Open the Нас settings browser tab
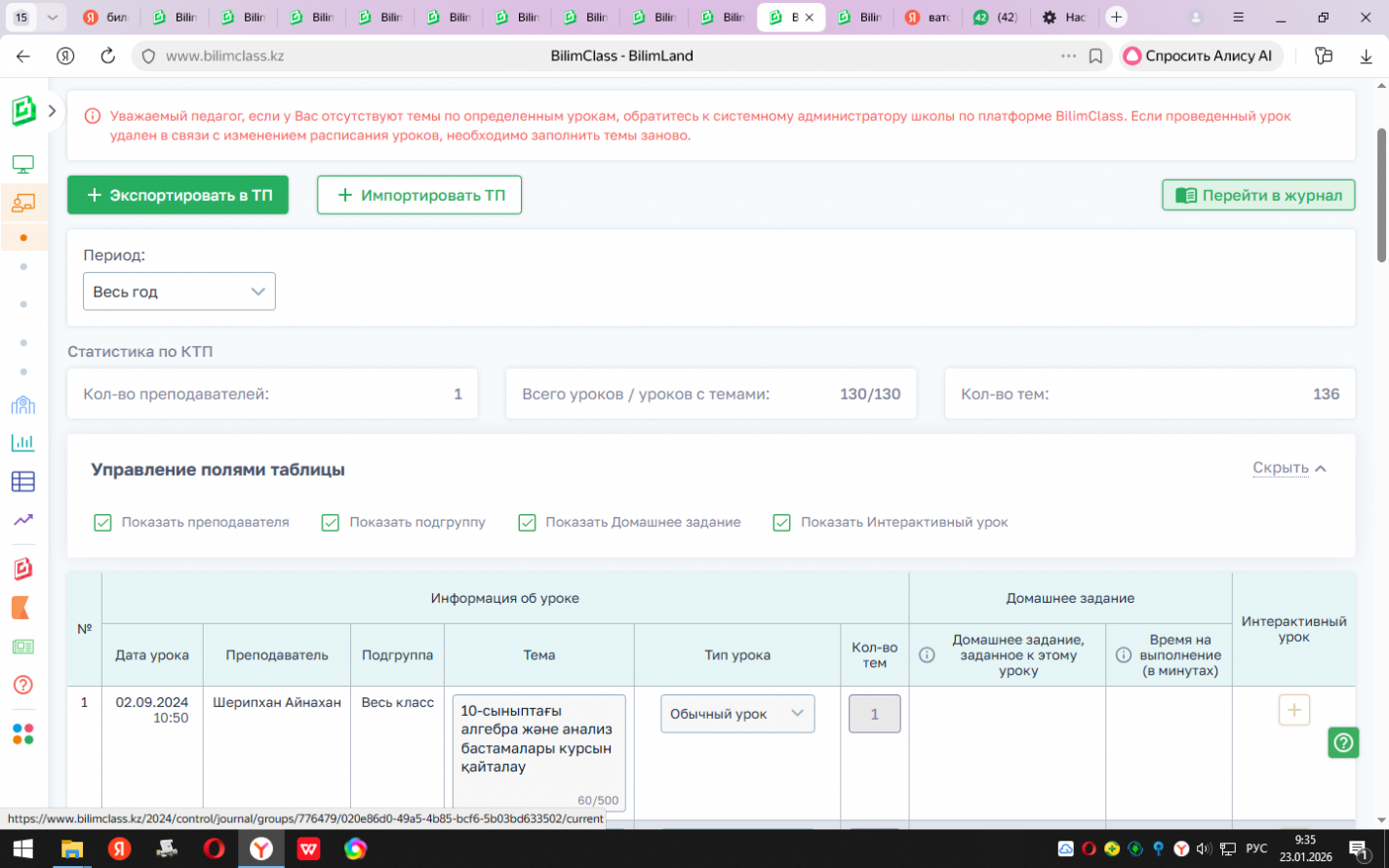1389x868 pixels. coord(1063,18)
